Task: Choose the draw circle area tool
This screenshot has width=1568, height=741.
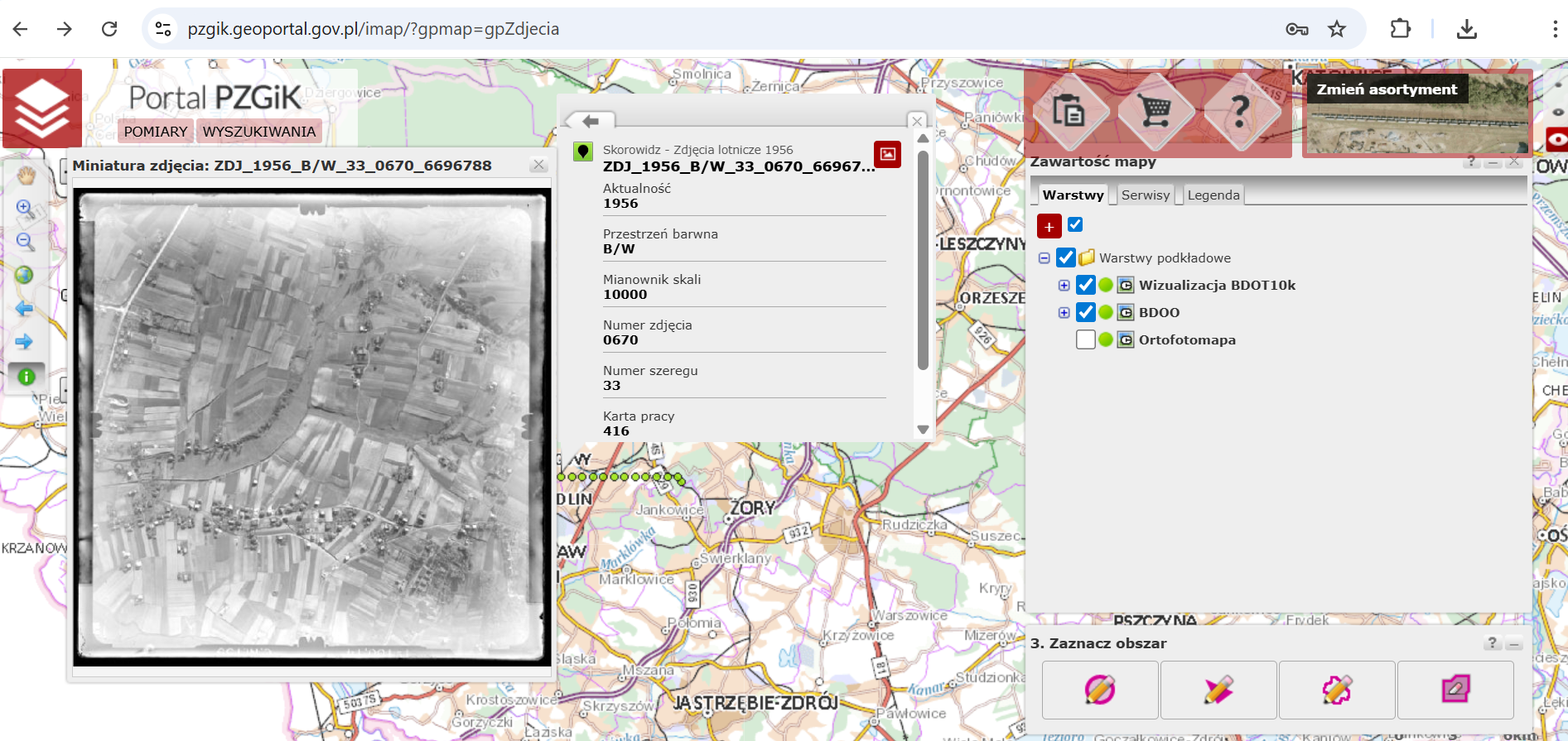Action: (1099, 690)
